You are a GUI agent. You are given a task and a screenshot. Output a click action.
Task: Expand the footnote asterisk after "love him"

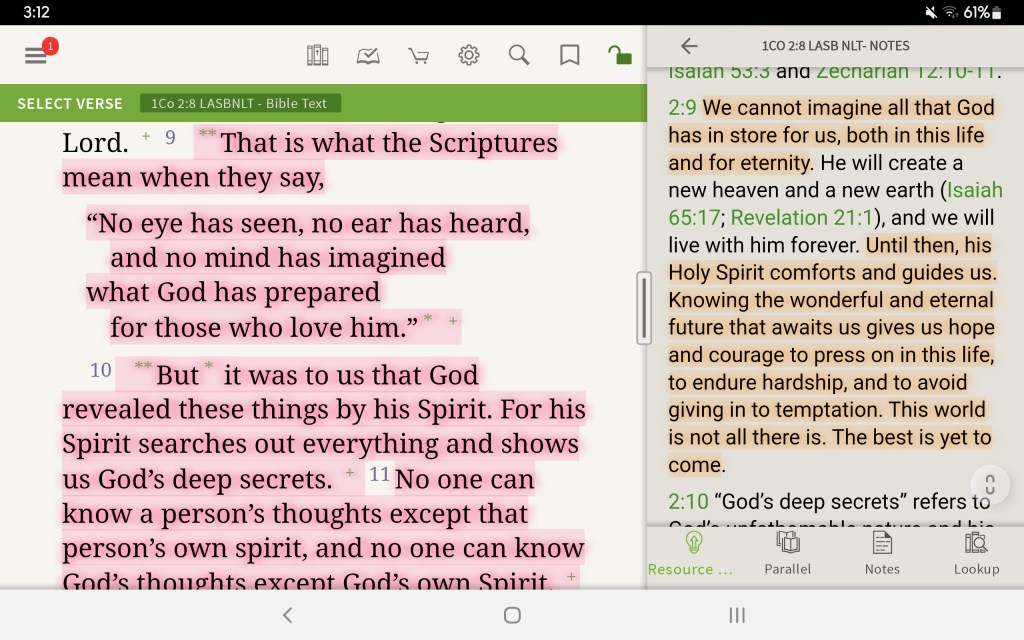(x=428, y=318)
